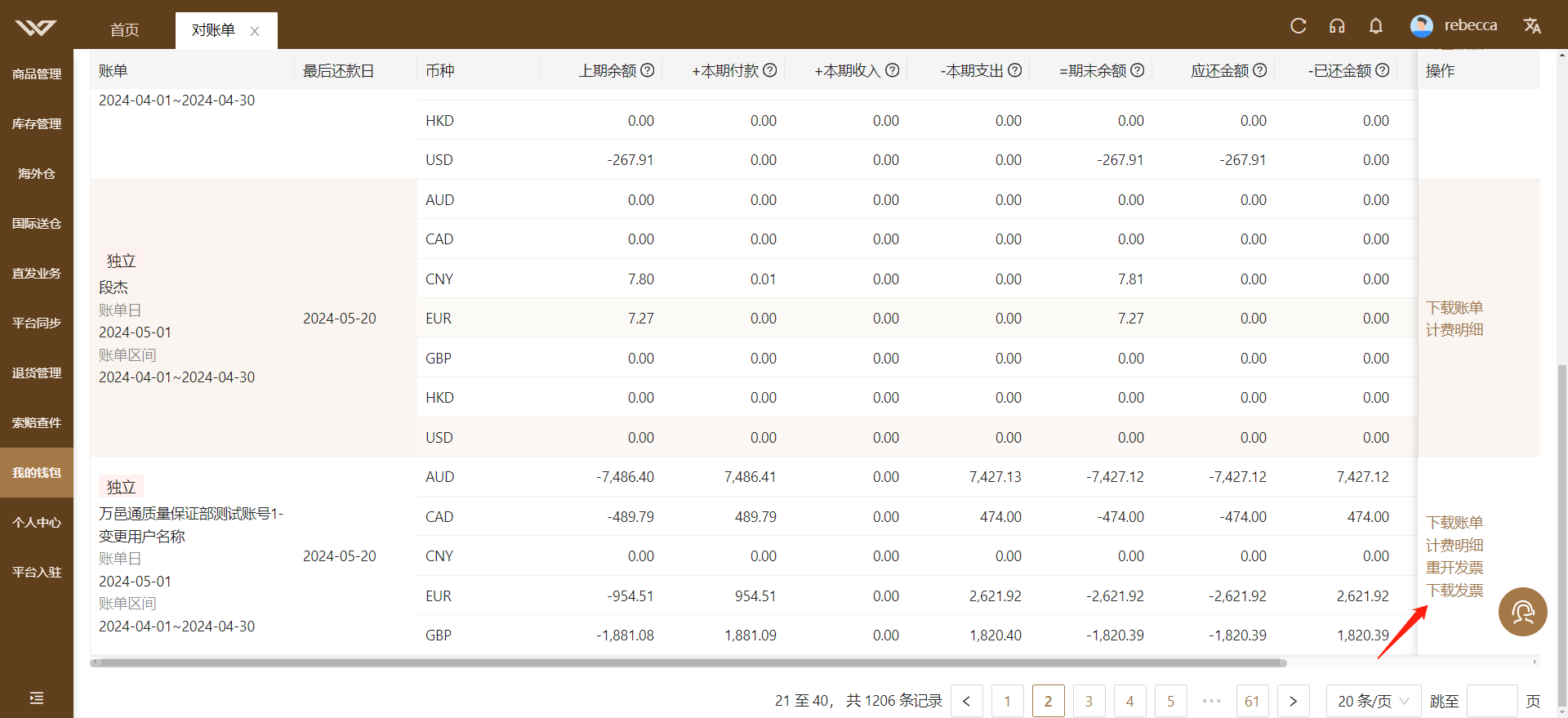Click the rebecca username

(1471, 25)
